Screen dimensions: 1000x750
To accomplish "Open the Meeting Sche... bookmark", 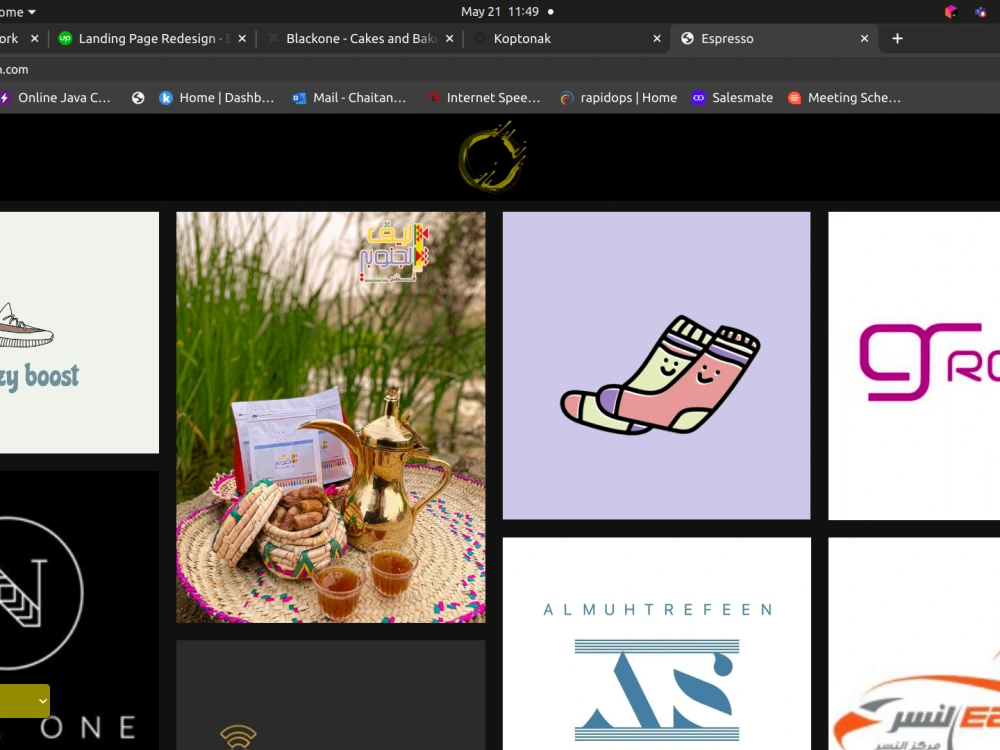I will pos(844,98).
